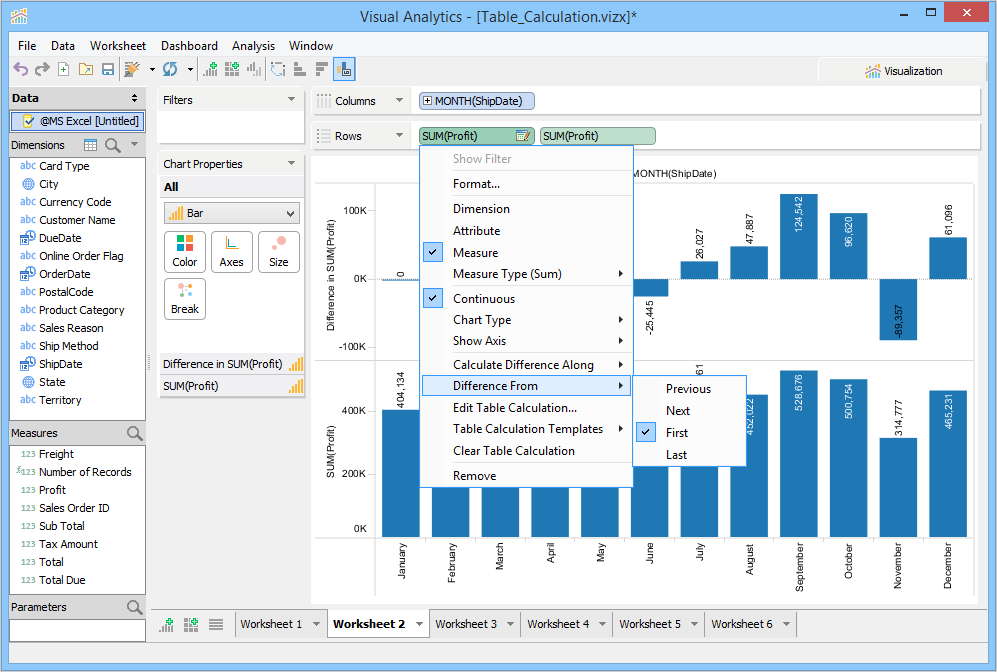Search parameters with the magnifier icon

click(134, 607)
